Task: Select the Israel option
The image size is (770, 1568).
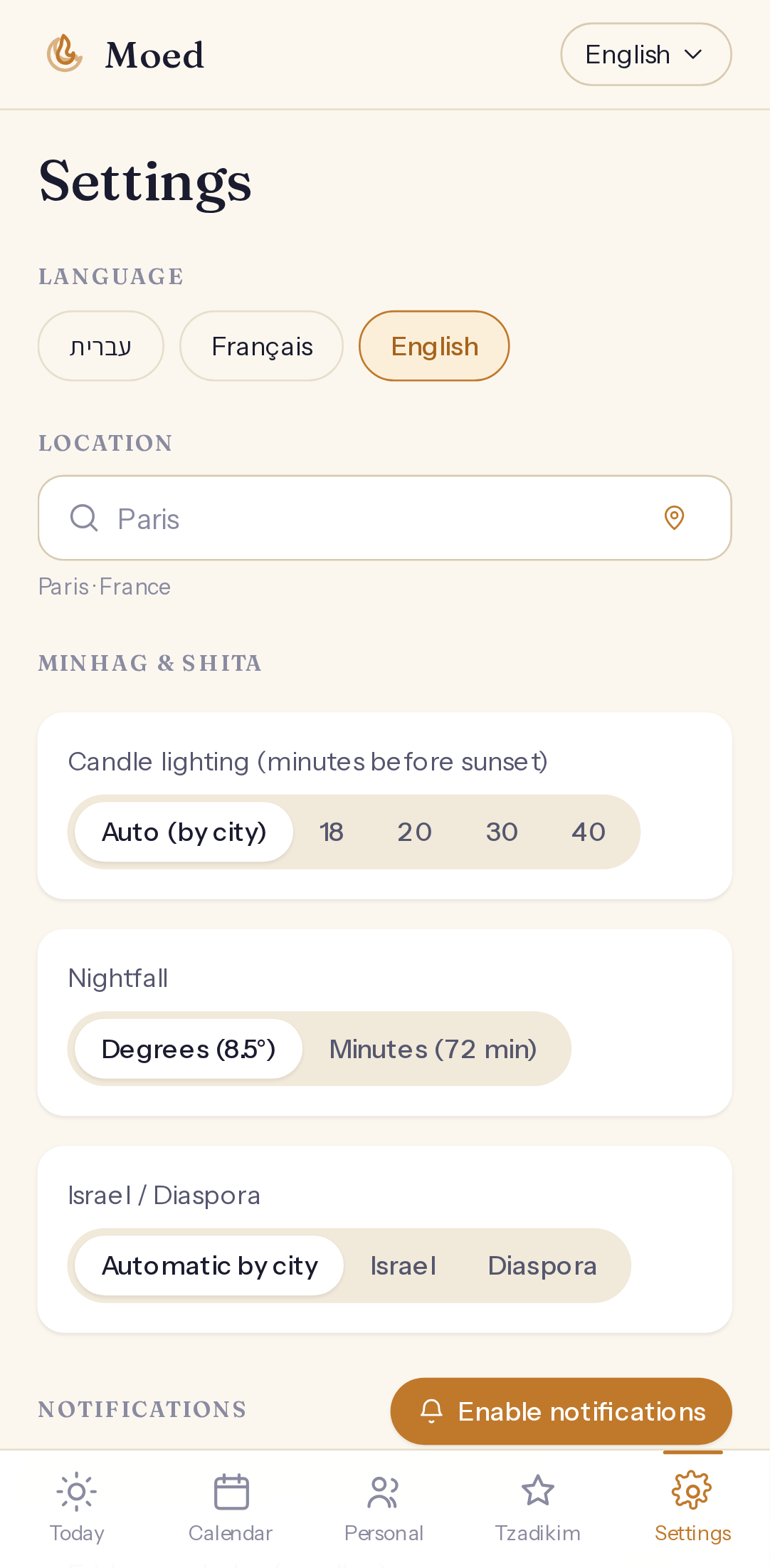Action: 403,1265
